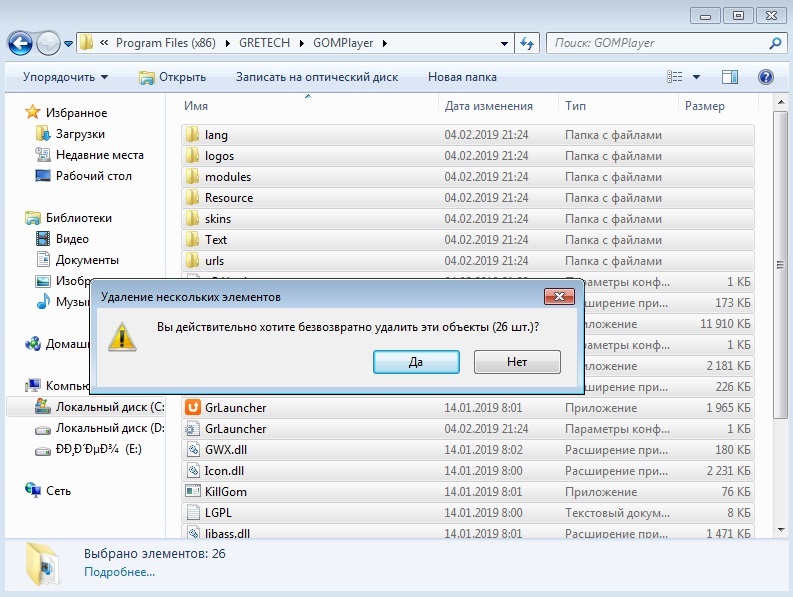Click the modules folder icon
Image resolution: width=793 pixels, height=597 pixels.
click(192, 177)
